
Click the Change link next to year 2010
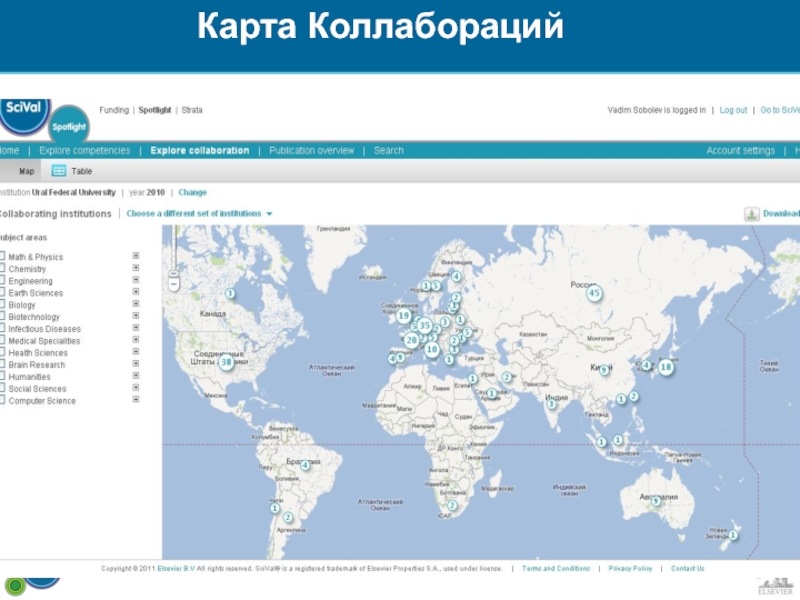(192, 192)
